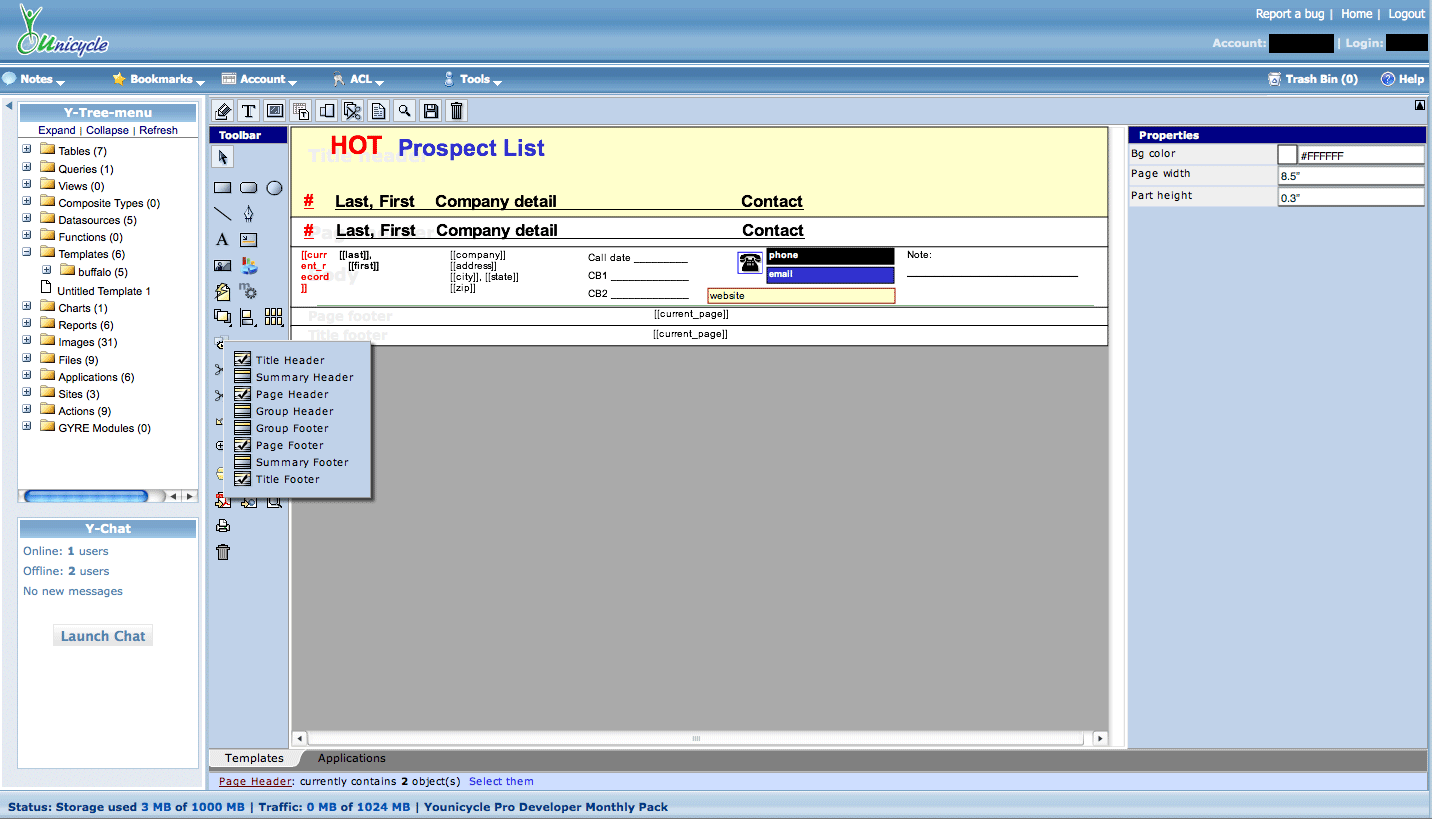Select the text 'A' tool
The height and width of the screenshot is (819, 1432).
[222, 239]
